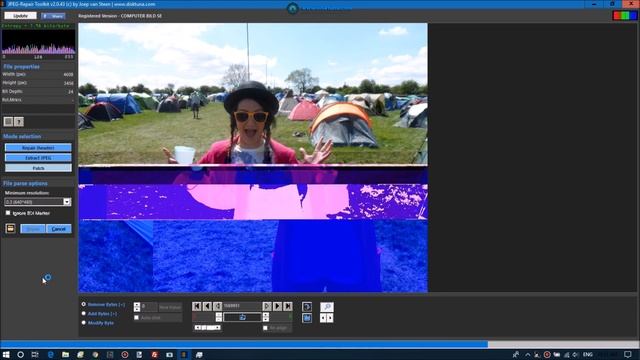Click the blue save icon
This screenshot has width=640, height=360.
[307, 318]
